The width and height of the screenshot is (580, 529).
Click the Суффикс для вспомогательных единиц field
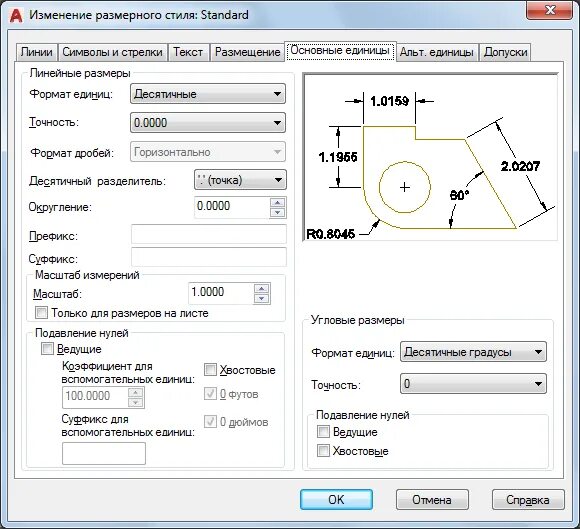104,454
